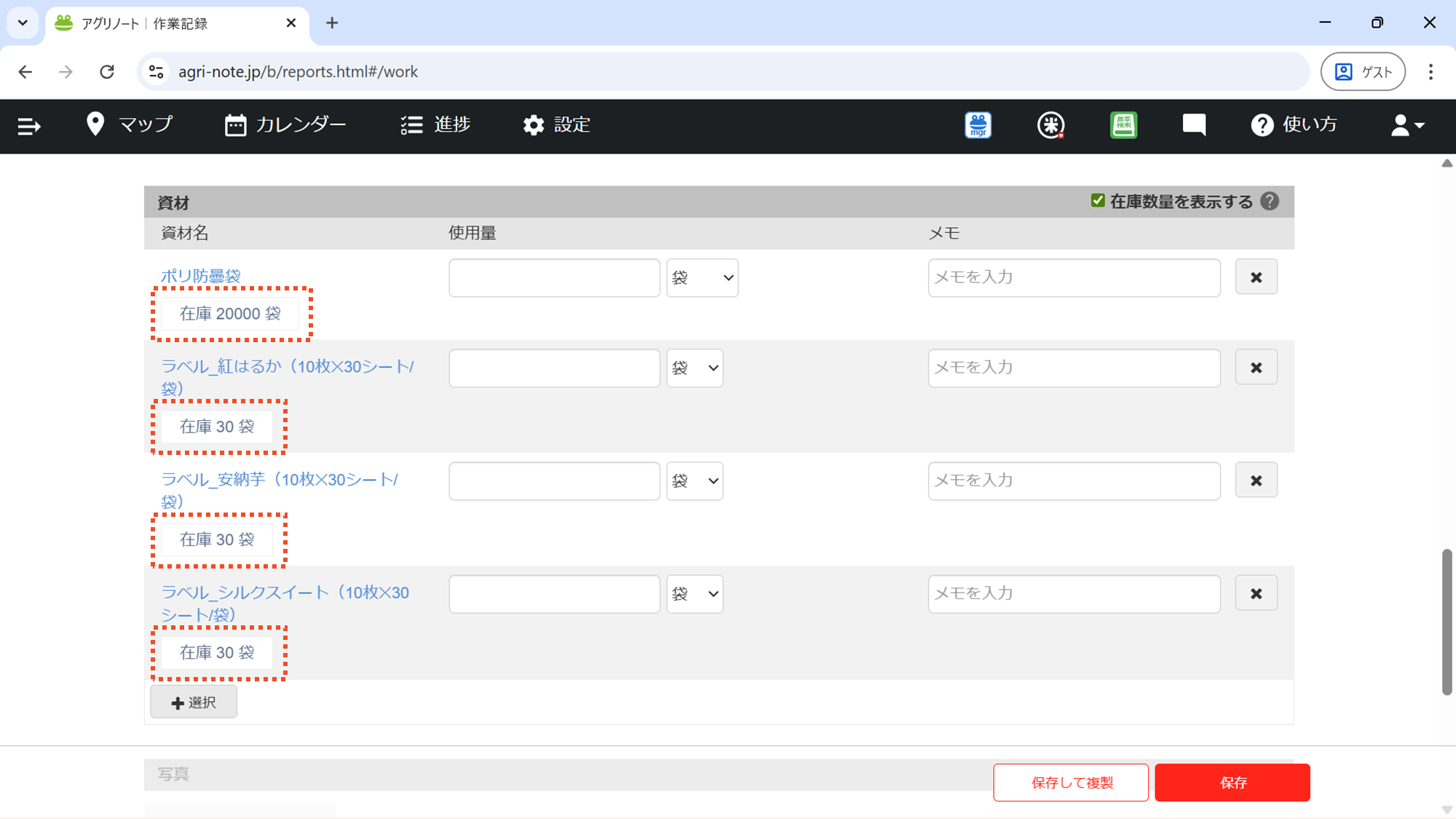Open the ゲスト profile button
This screenshot has height=819, width=1456.
coord(1363,71)
